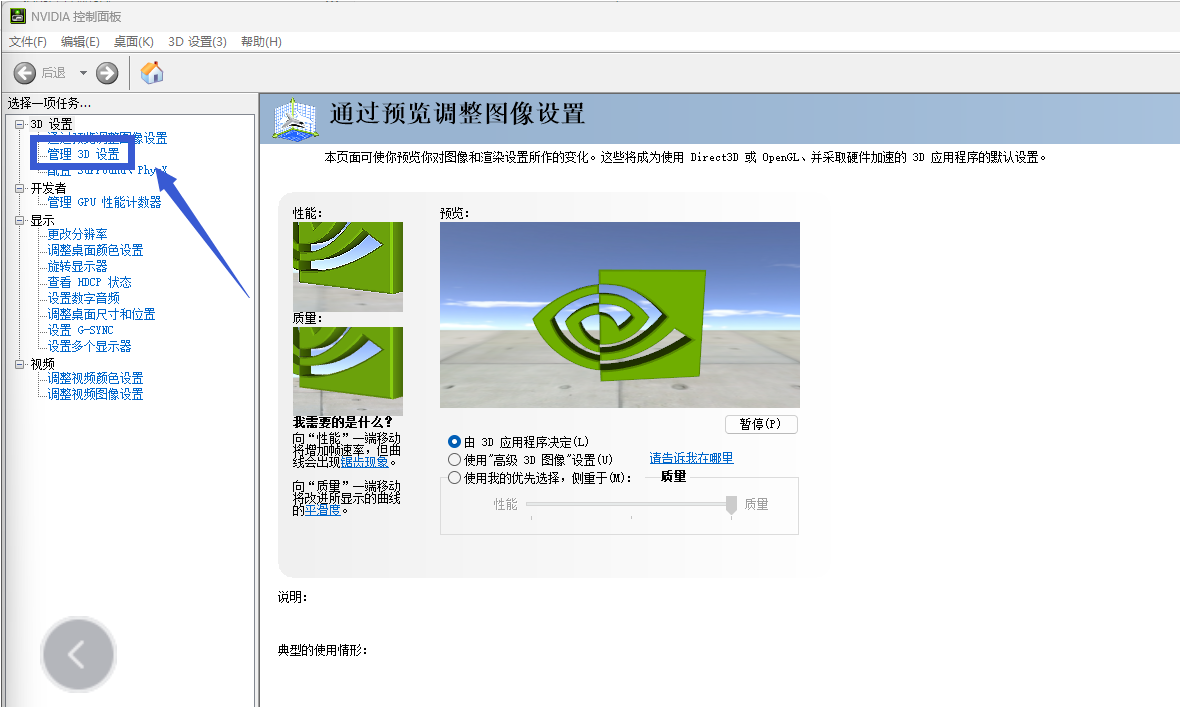Screen dimensions: 1180x707
Task: Click the 质量 sample thumbnail
Action: (348, 371)
